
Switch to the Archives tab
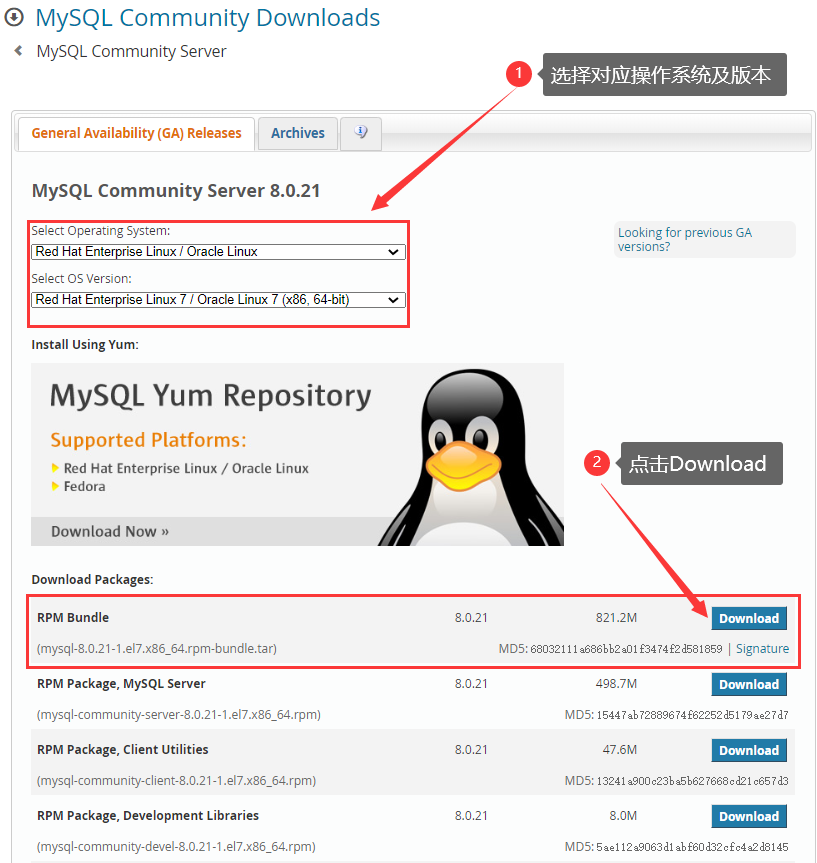298,133
